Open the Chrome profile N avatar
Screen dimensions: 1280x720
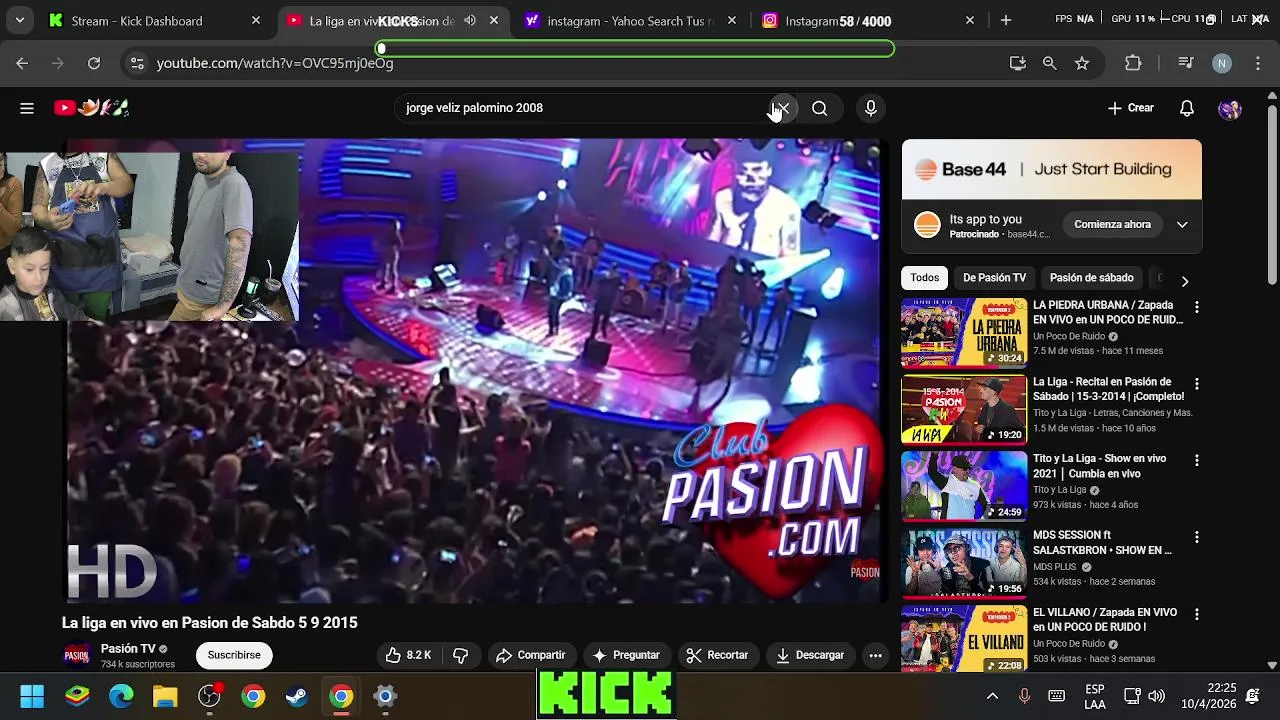click(1222, 63)
